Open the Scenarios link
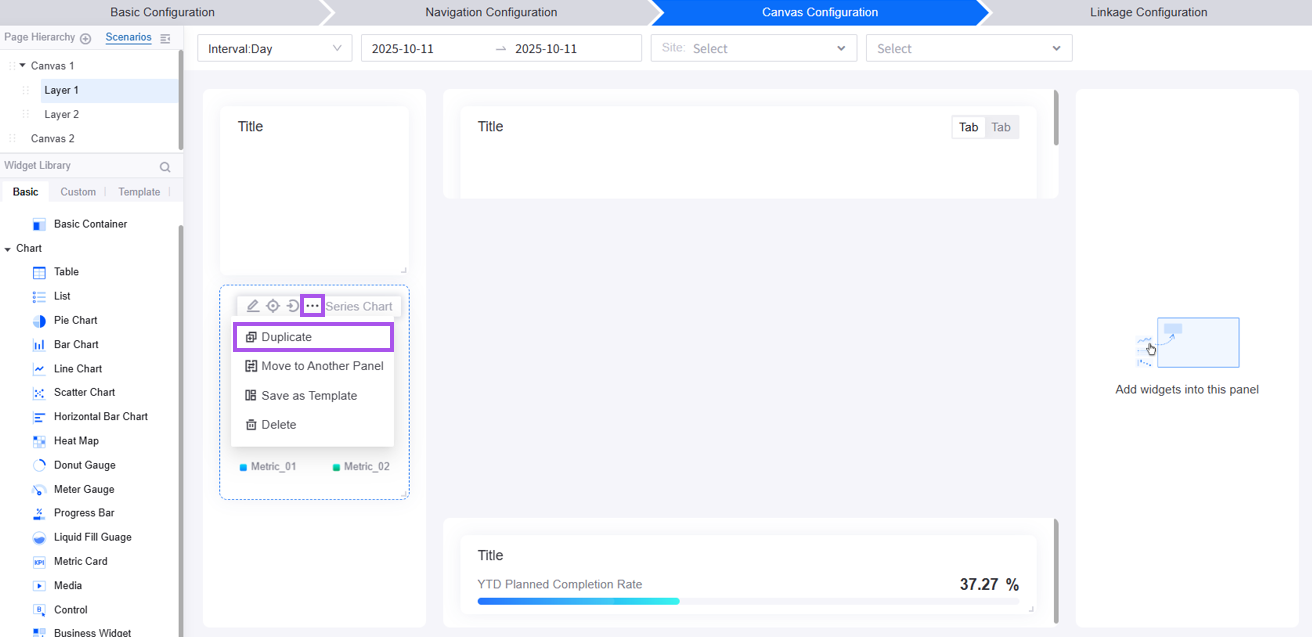Image resolution: width=1312 pixels, height=637 pixels. tap(128, 37)
